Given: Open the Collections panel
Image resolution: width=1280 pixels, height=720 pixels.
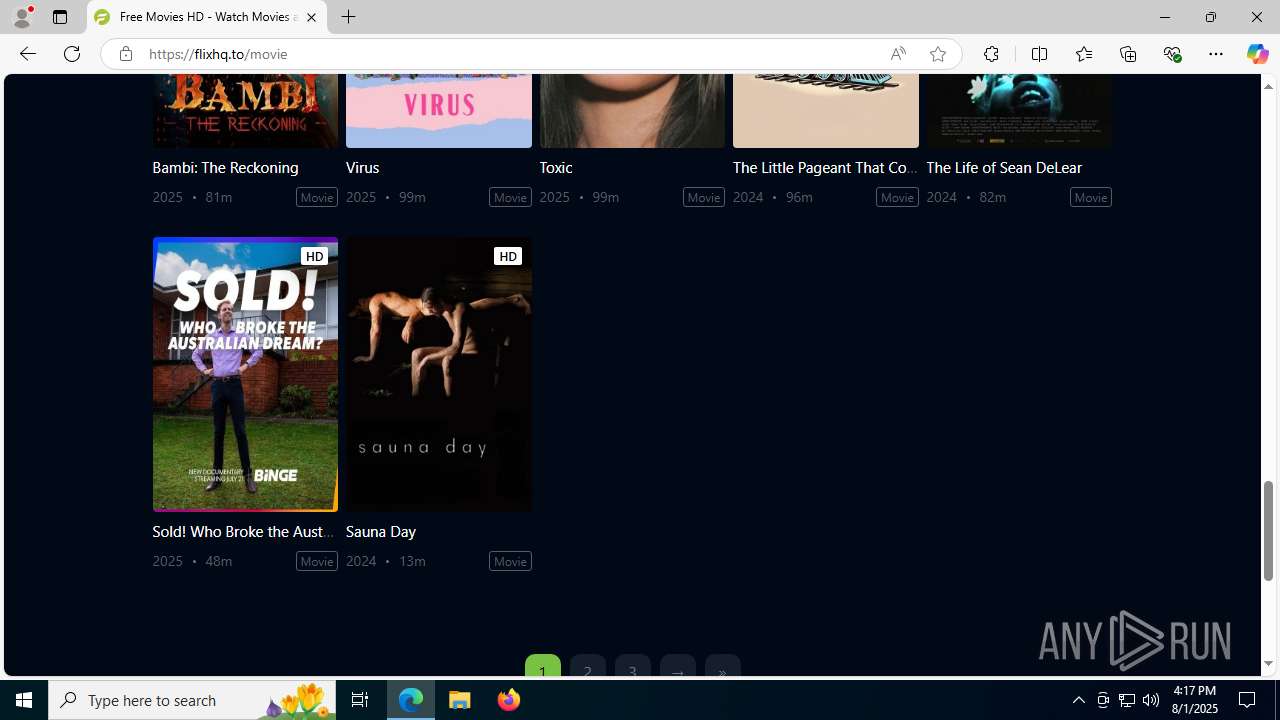Looking at the screenshot, I should (x=1128, y=54).
